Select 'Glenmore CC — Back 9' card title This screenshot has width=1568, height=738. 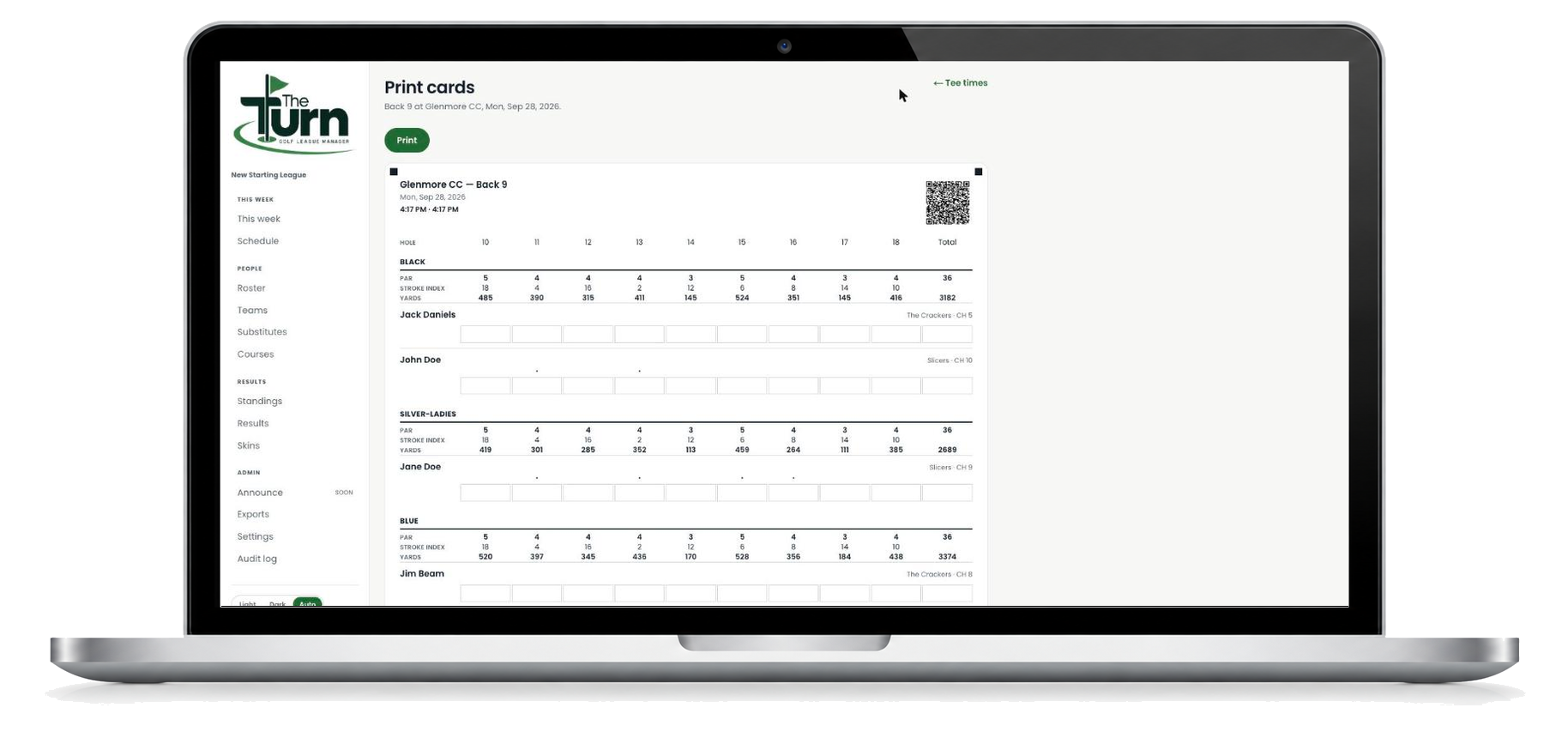point(453,184)
